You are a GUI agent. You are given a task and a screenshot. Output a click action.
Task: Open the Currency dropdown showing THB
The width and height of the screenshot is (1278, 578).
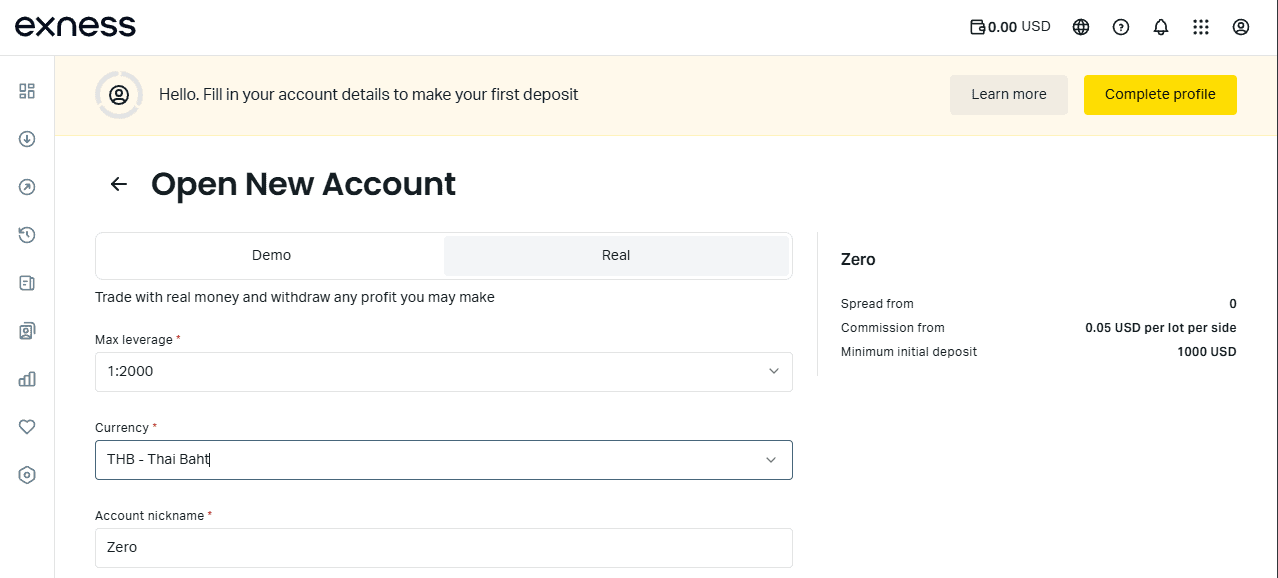pos(443,460)
